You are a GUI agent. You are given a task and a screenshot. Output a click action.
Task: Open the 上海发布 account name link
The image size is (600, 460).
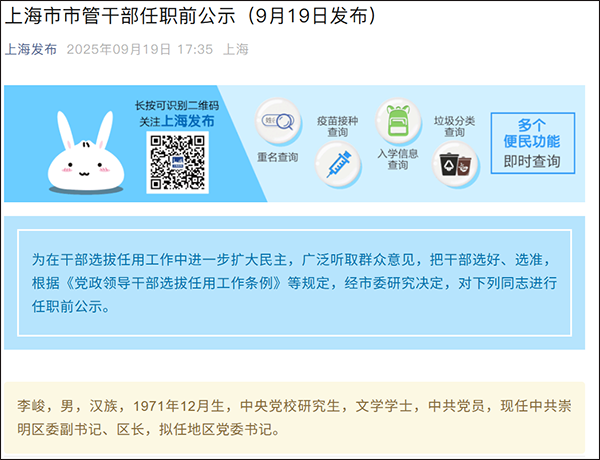click(31, 49)
